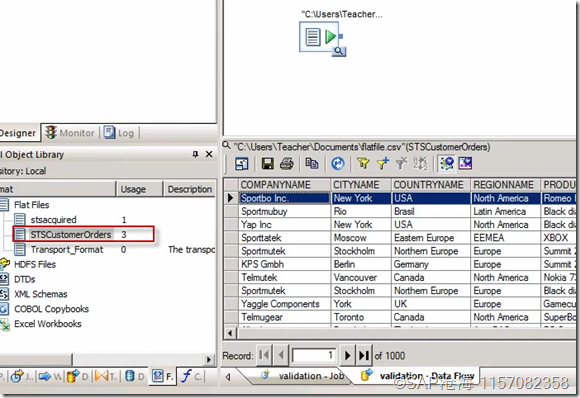Click the COUNTRYNAME column header

click(431, 185)
